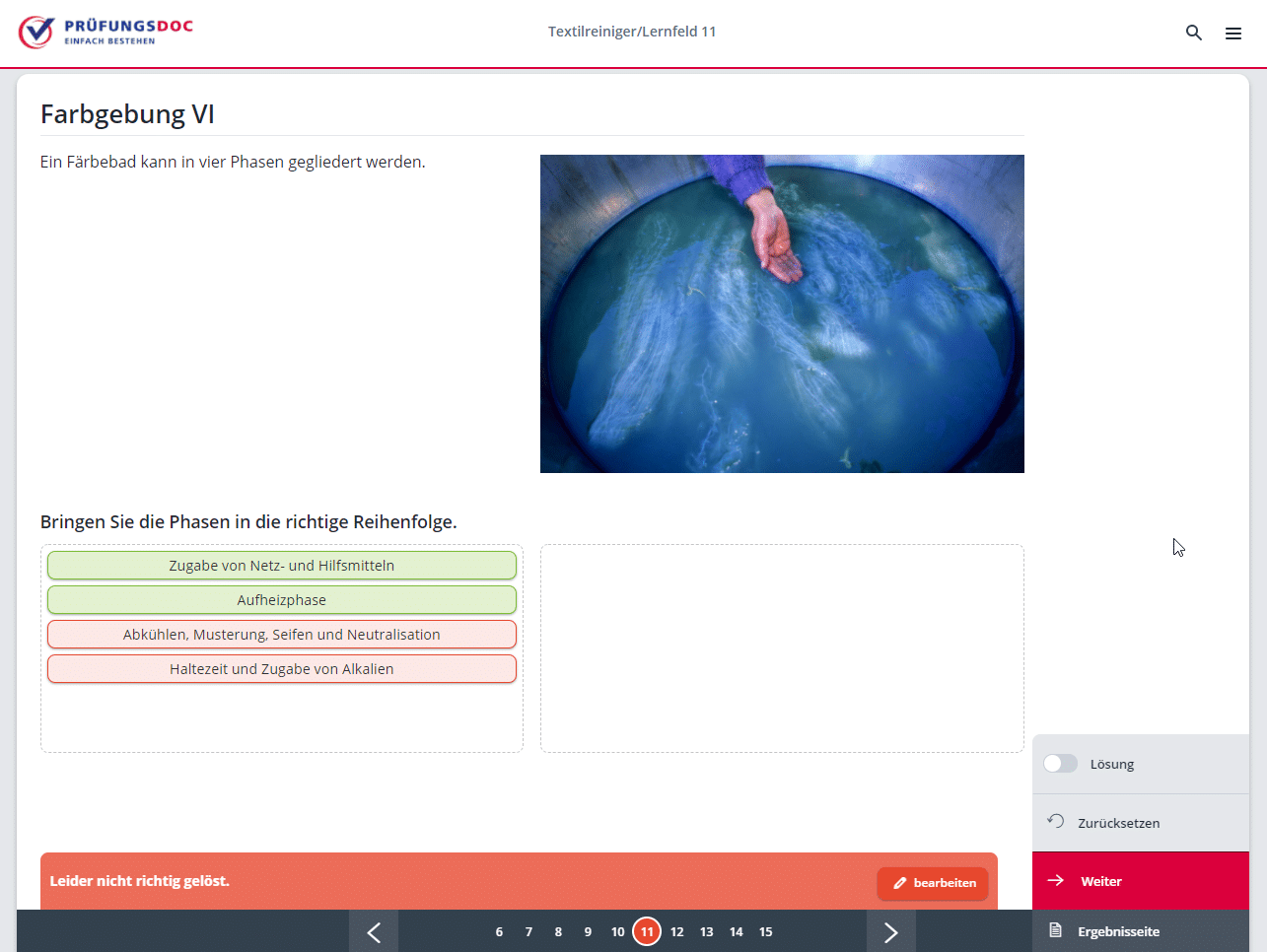This screenshot has height=952, width=1267.
Task: Select 'Zugabe von Netz- und Hilfsmitteln' item
Action: click(x=281, y=566)
